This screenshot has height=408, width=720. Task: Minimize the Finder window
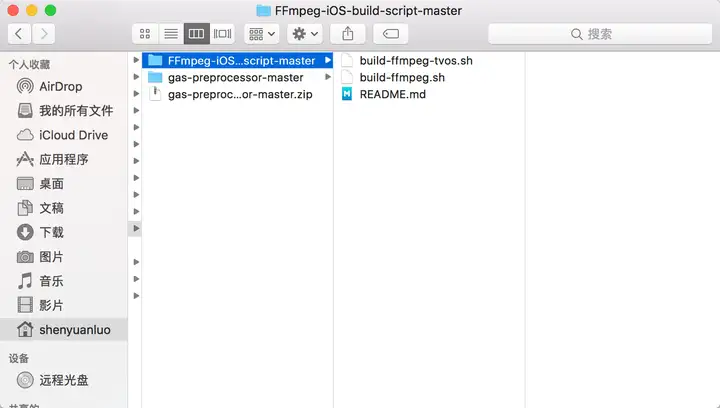pyautogui.click(x=32, y=10)
